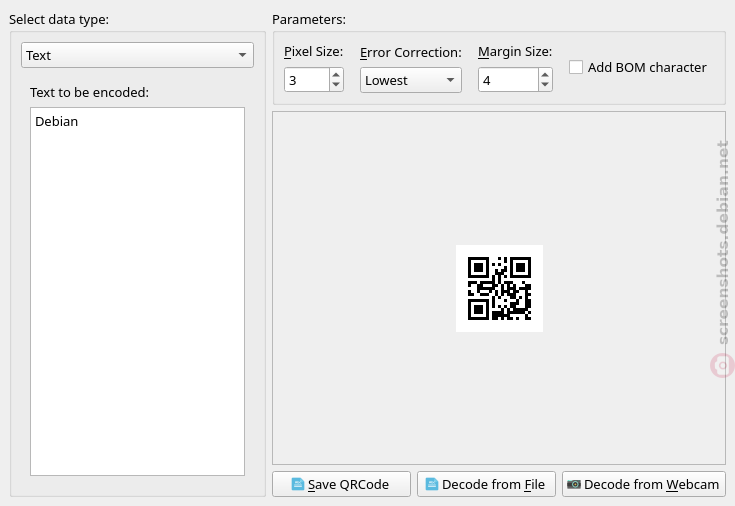This screenshot has height=506, width=735.
Task: Click the word 'Debian' in the text box
Action: click(x=57, y=121)
